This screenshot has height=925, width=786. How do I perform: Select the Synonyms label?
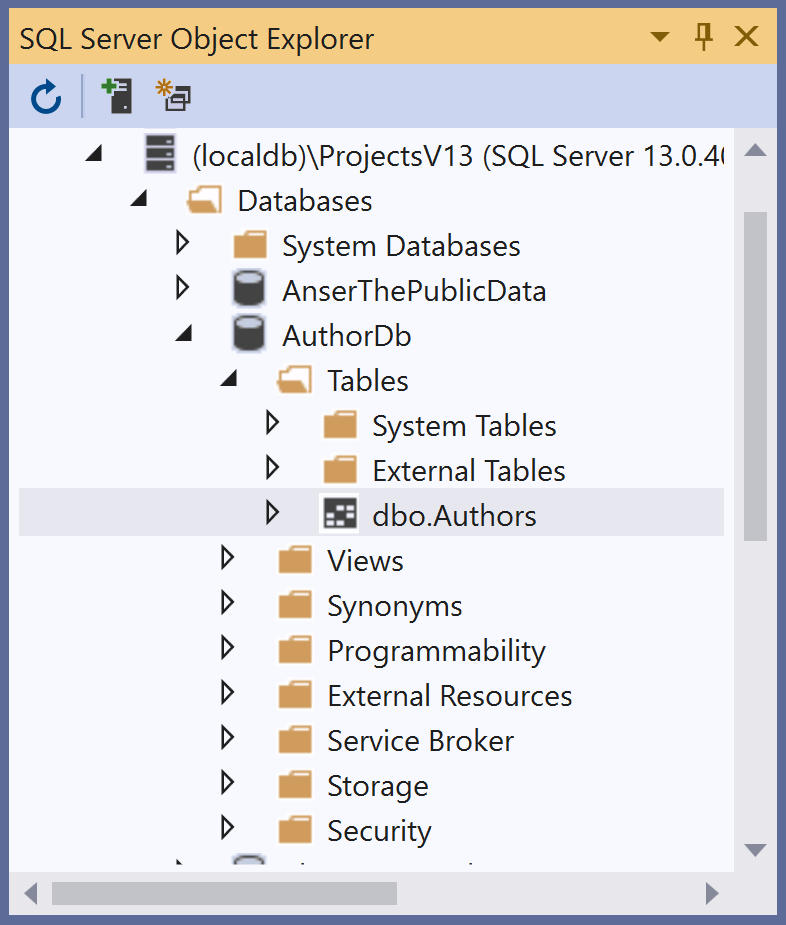pyautogui.click(x=395, y=606)
